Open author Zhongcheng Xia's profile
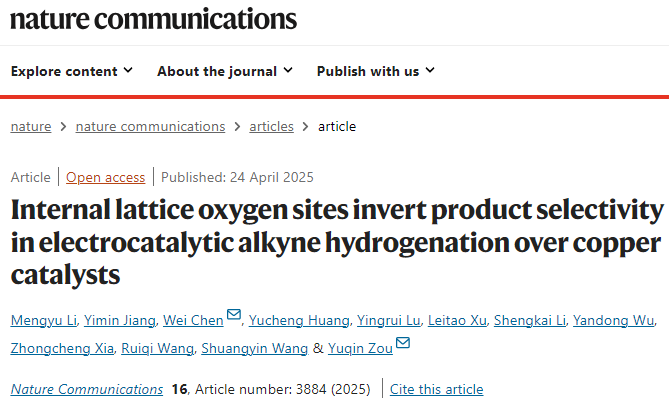Image resolution: width=669 pixels, height=404 pixels. (62, 349)
